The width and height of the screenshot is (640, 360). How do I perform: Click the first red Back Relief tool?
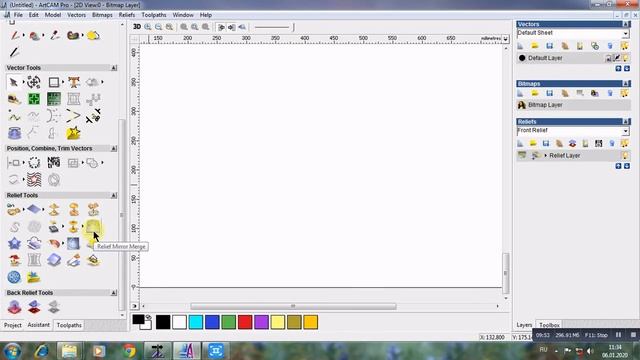pyautogui.click(x=14, y=307)
